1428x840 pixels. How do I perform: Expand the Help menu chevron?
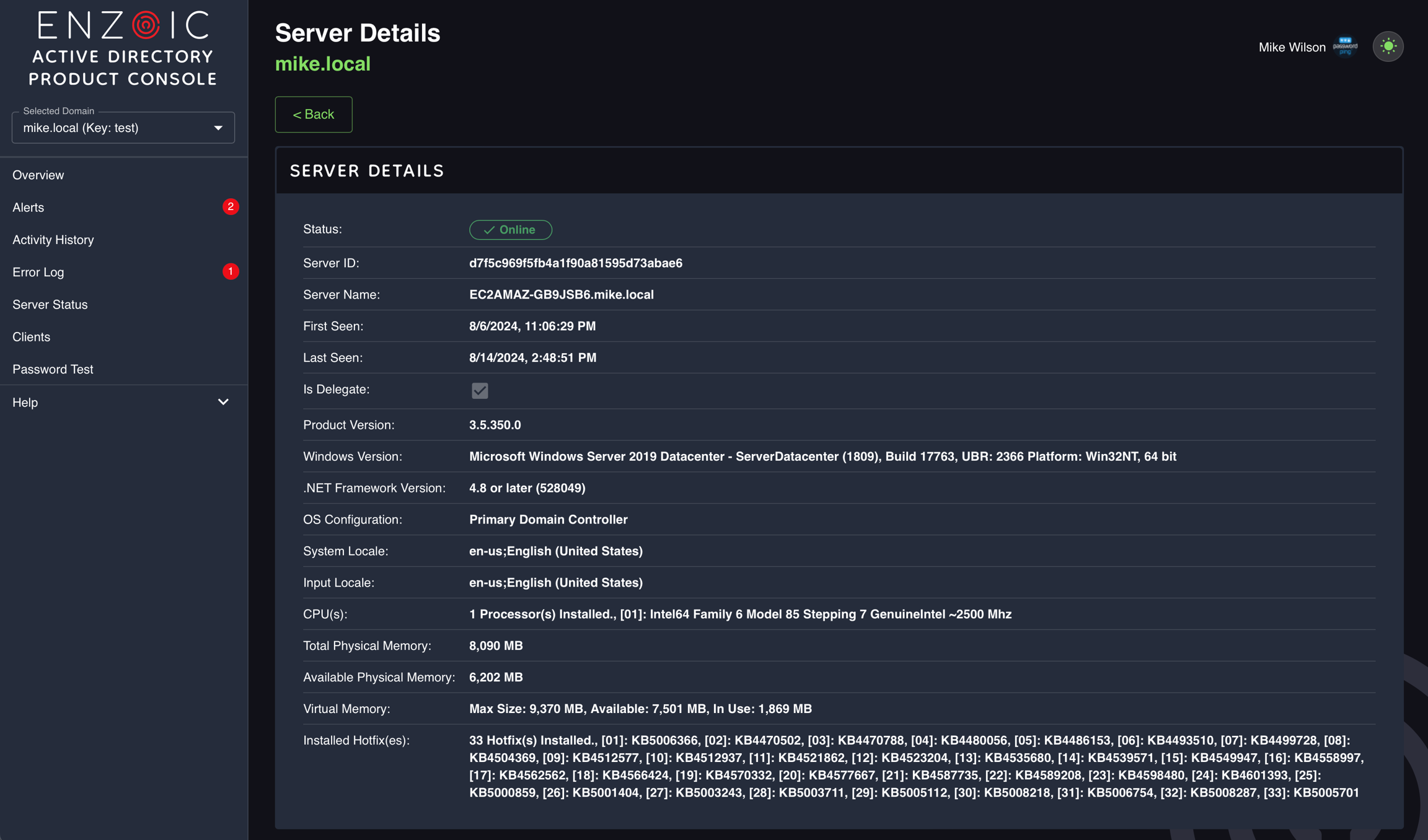pos(223,402)
